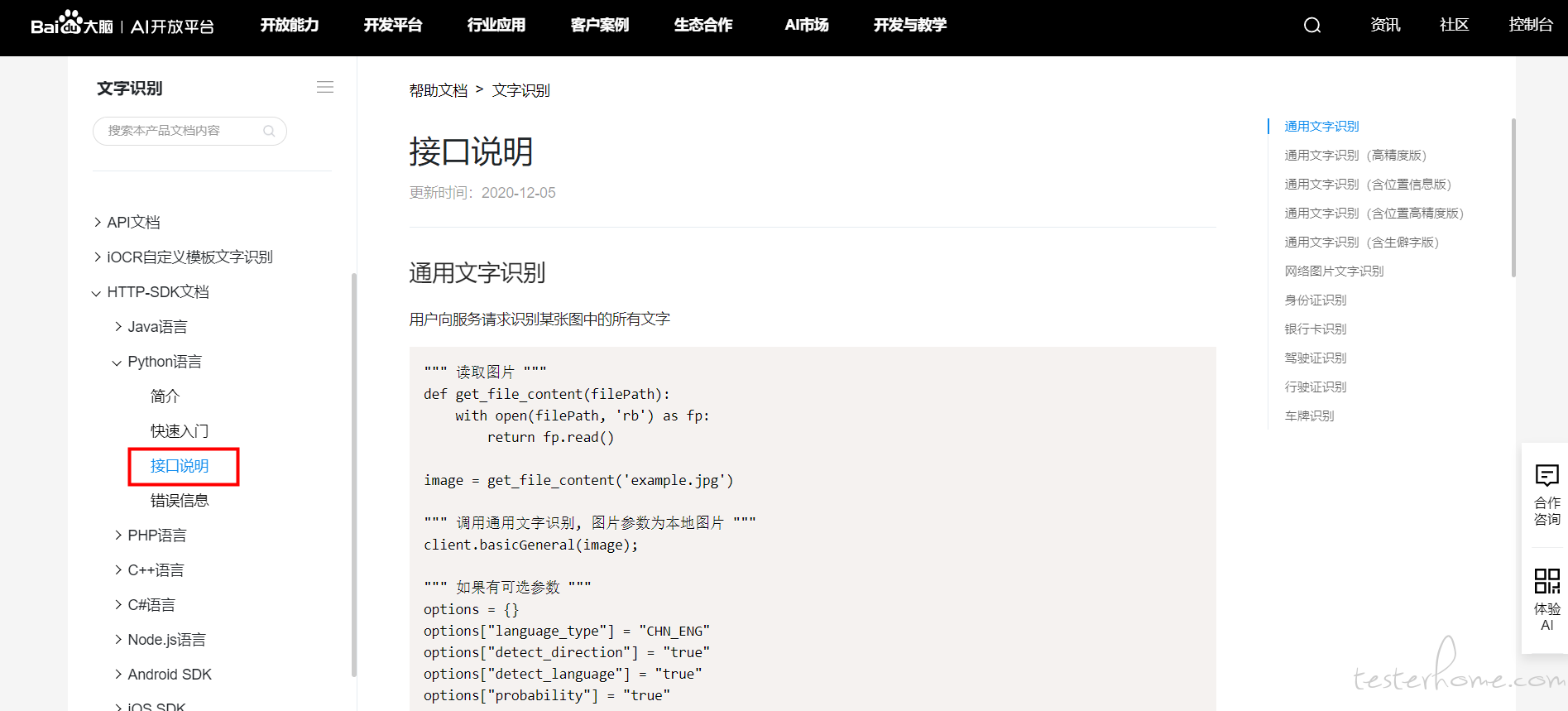Open the 生态合作 menu
Screen dimensions: 1568x711
pos(703,25)
